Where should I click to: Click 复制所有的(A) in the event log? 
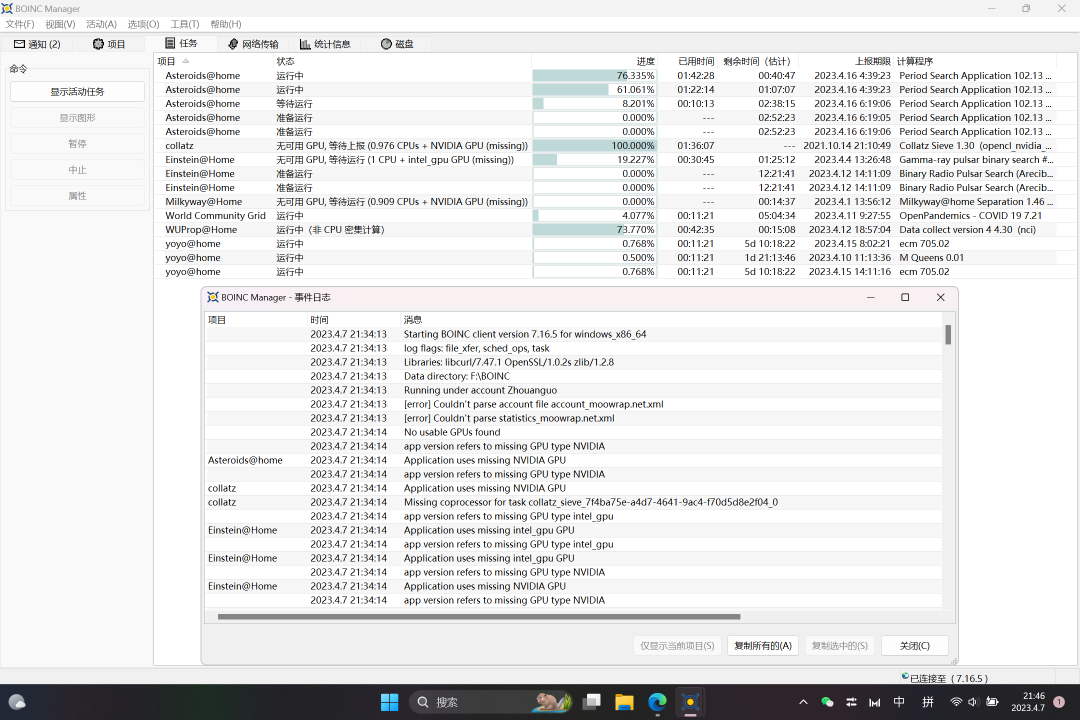coord(762,646)
